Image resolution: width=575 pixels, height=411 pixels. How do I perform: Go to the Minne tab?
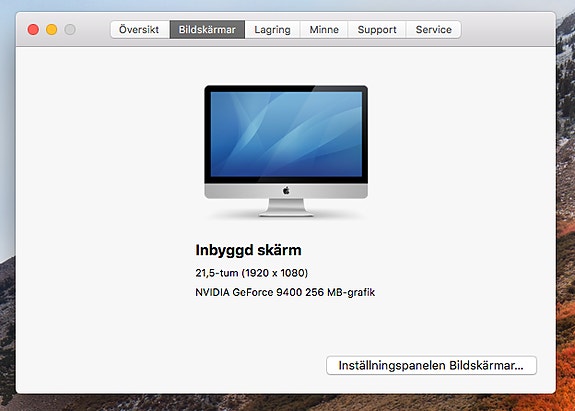[x=324, y=29]
